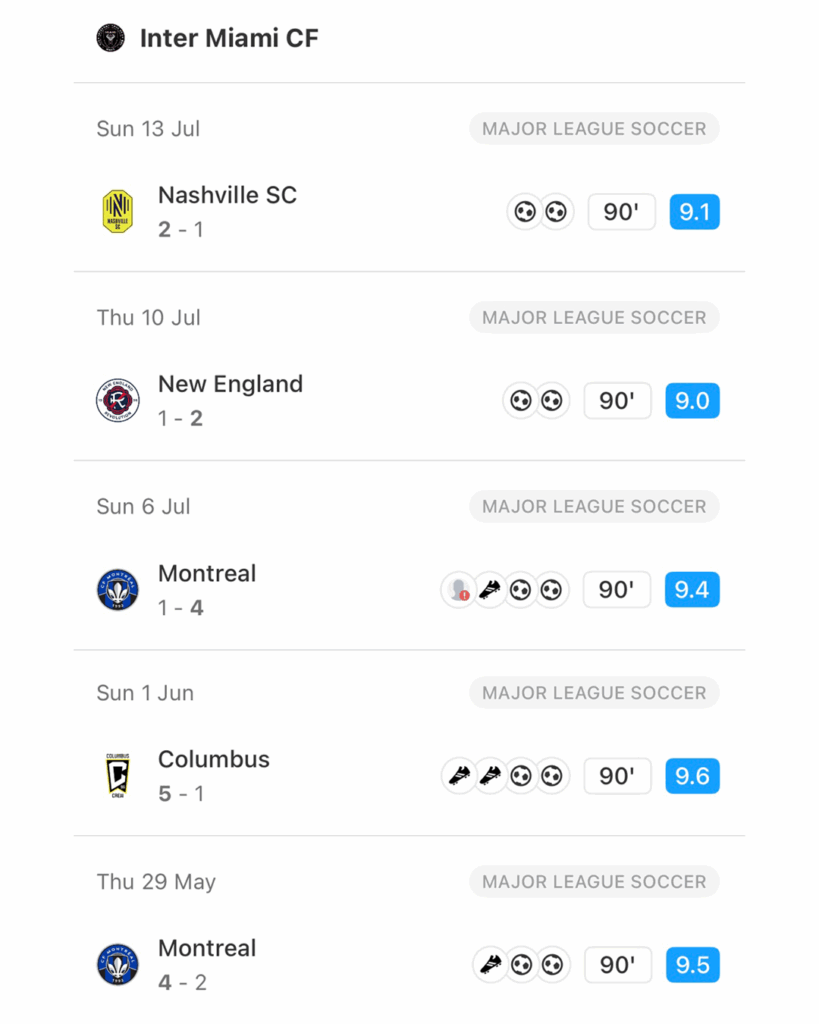
Task: Open the New England 1 - 2 match row
Action: tap(409, 400)
